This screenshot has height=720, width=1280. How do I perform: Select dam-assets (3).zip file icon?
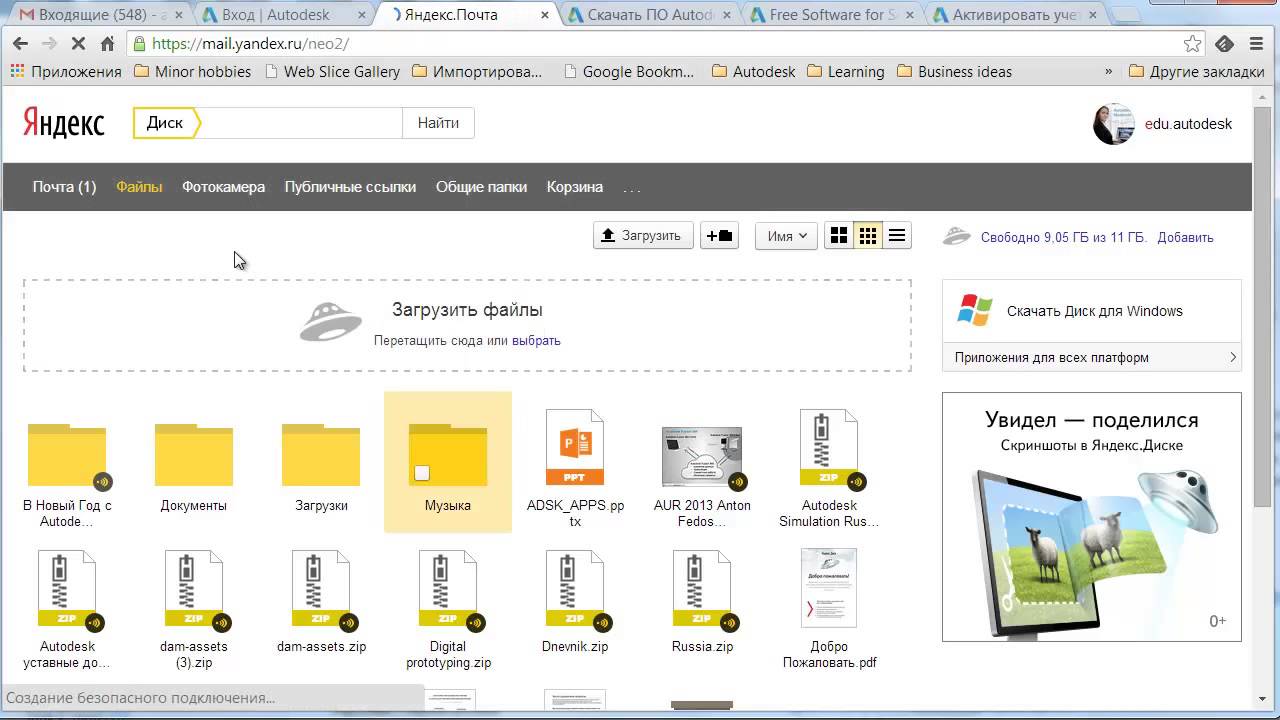tap(194, 588)
